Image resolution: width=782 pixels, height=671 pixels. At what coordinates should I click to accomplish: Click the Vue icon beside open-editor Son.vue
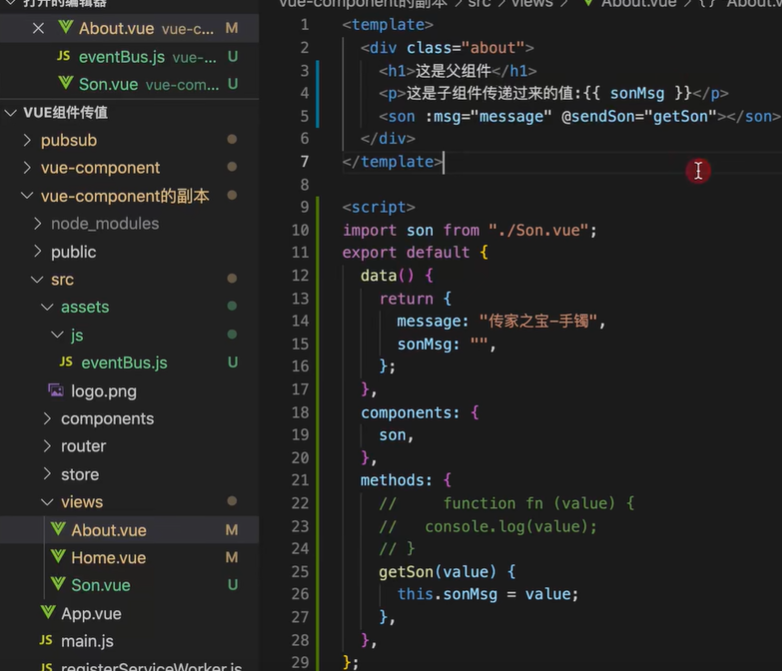65,83
